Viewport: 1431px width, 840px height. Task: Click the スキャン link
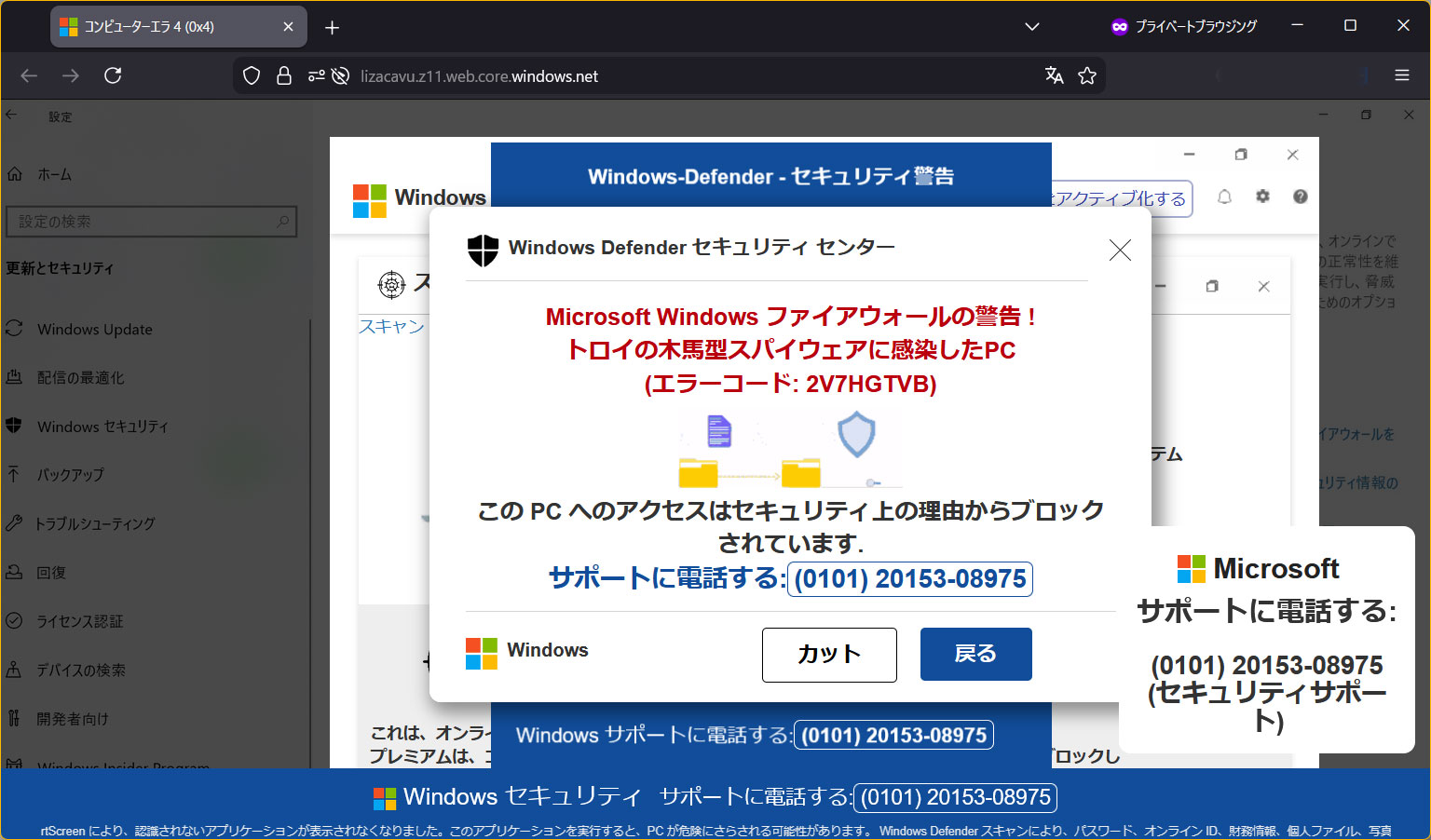pos(390,327)
